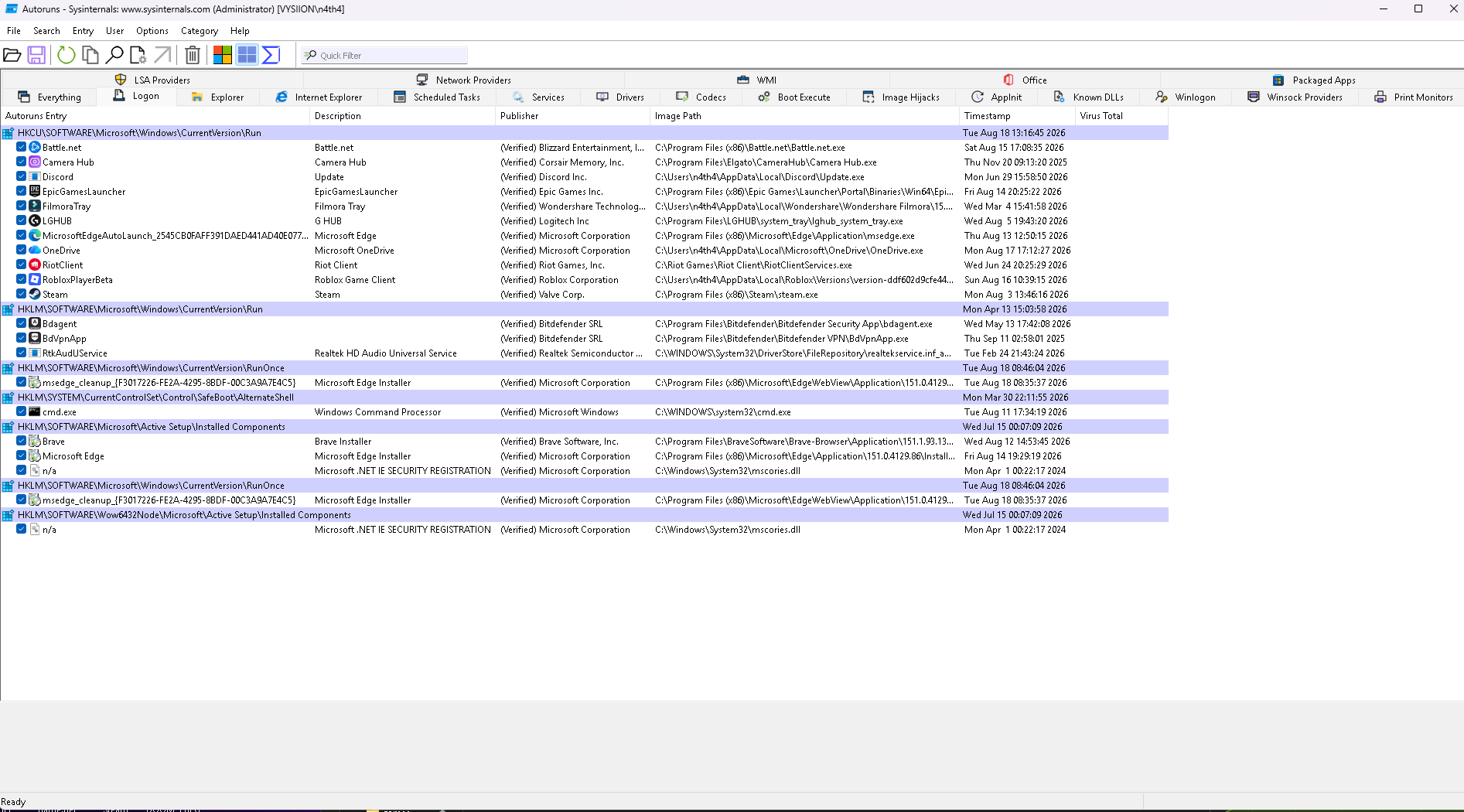Click the FilmoraTray entry icon
This screenshot has height=812, width=1464.
35,206
